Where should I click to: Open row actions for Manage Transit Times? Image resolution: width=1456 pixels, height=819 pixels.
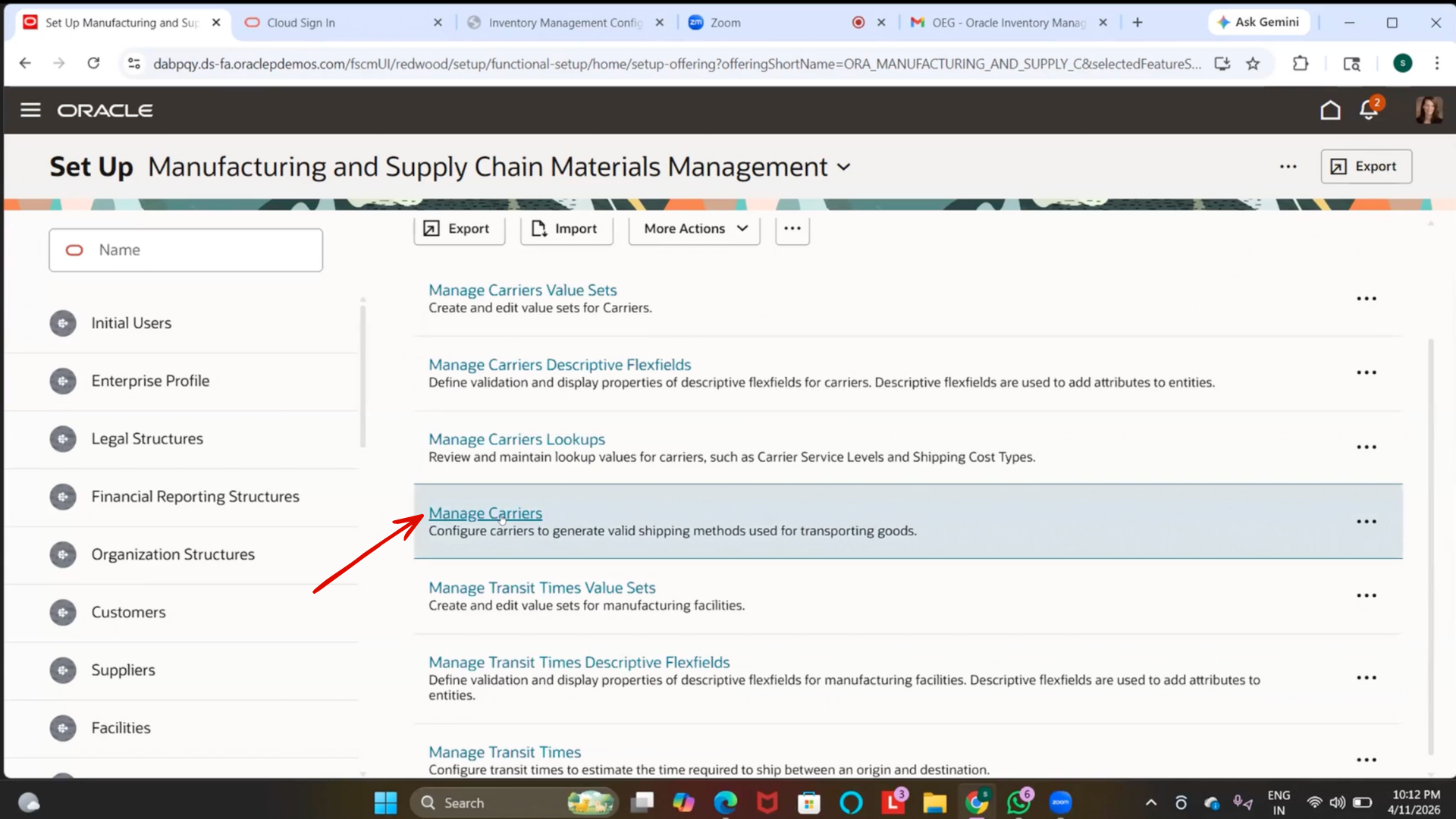[1367, 760]
